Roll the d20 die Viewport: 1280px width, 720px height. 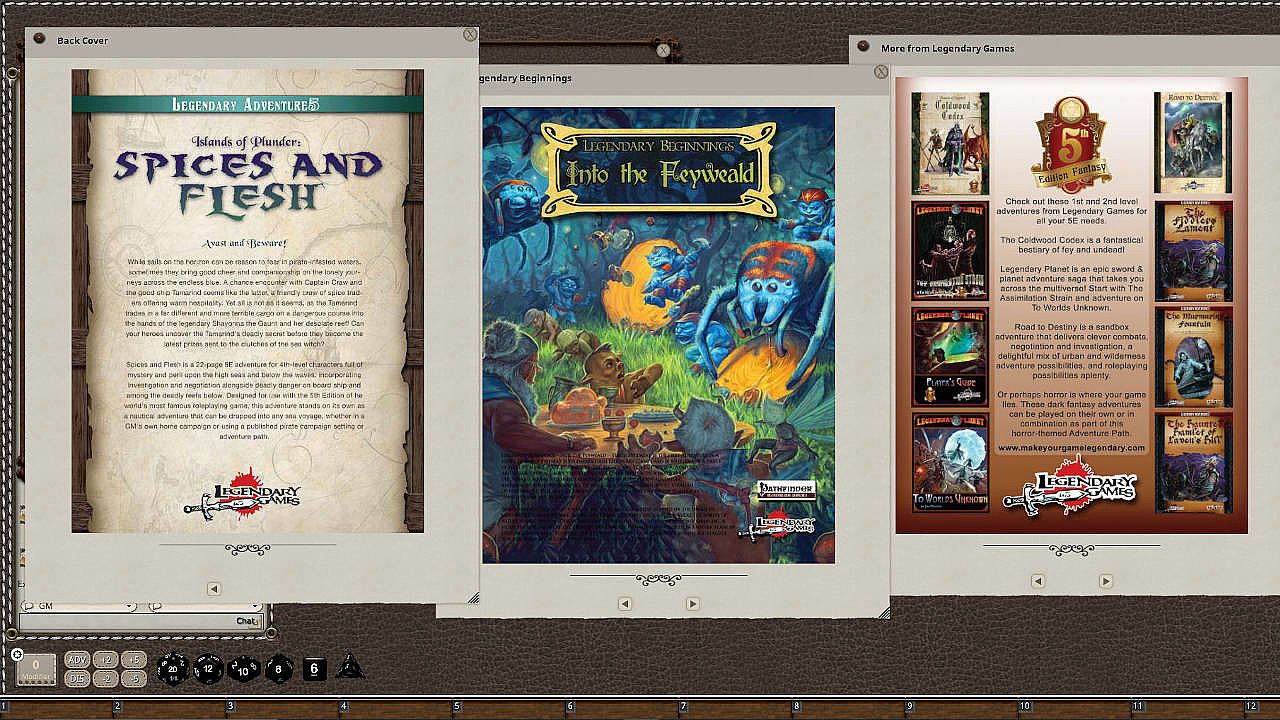(173, 669)
